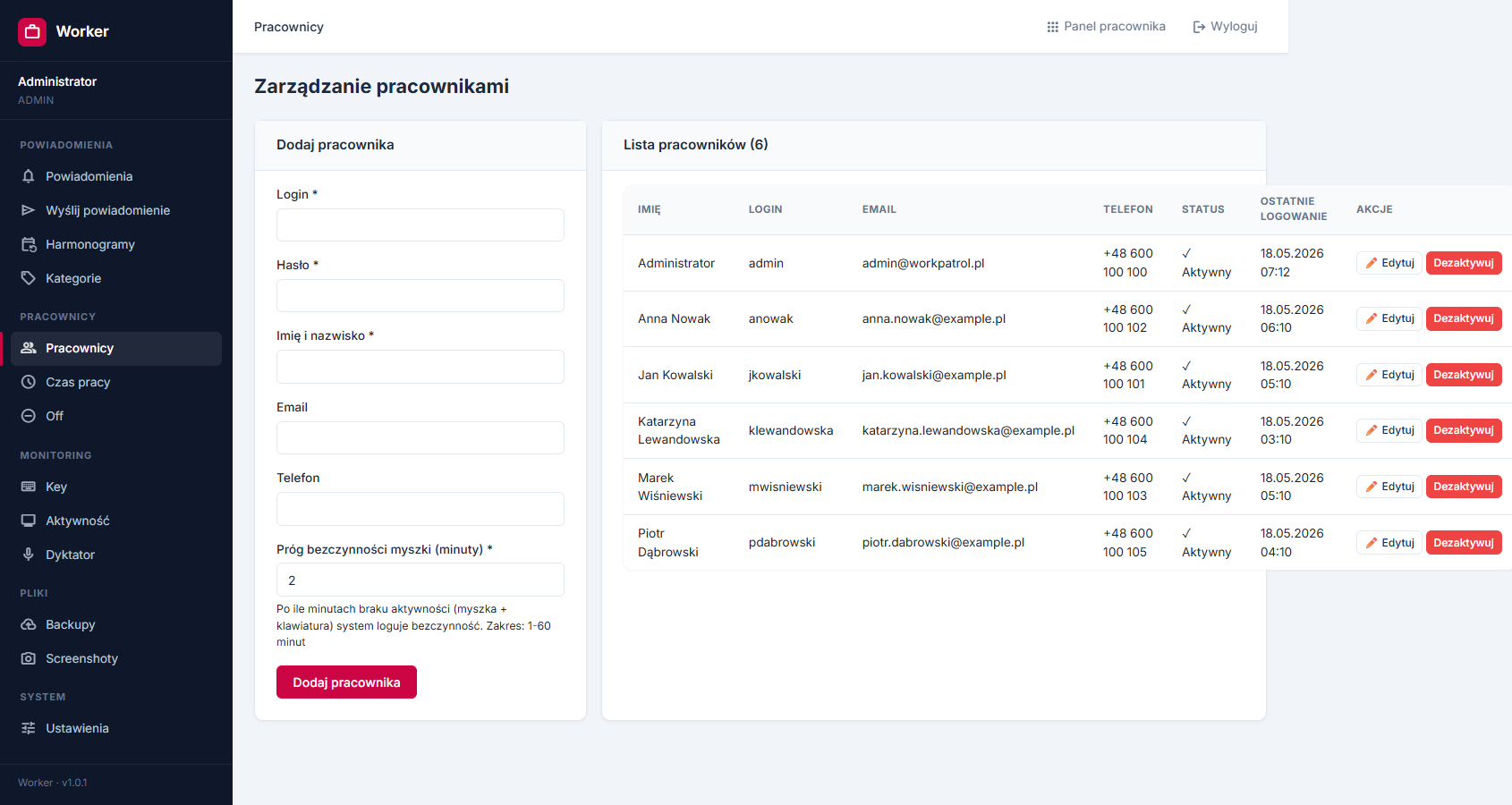
Task: Select Dyktator sidebar item
Action: [x=116, y=555]
